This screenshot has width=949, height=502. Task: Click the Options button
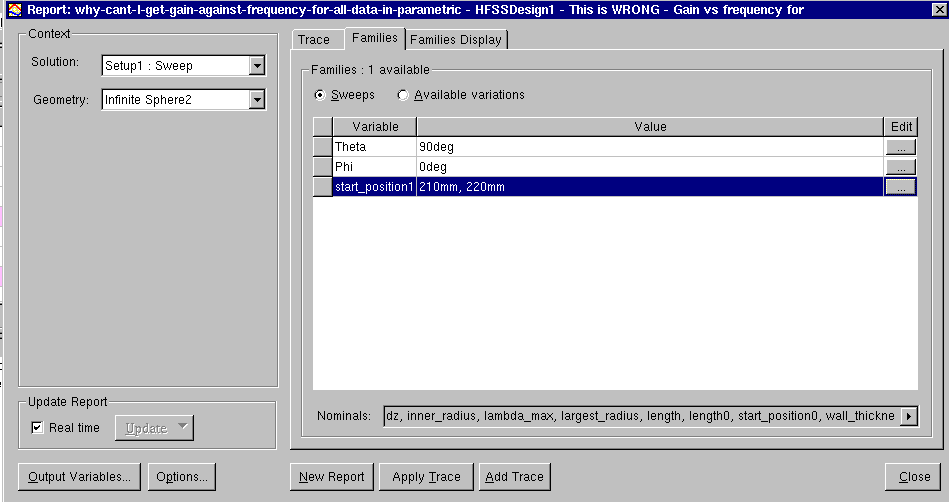click(x=182, y=477)
